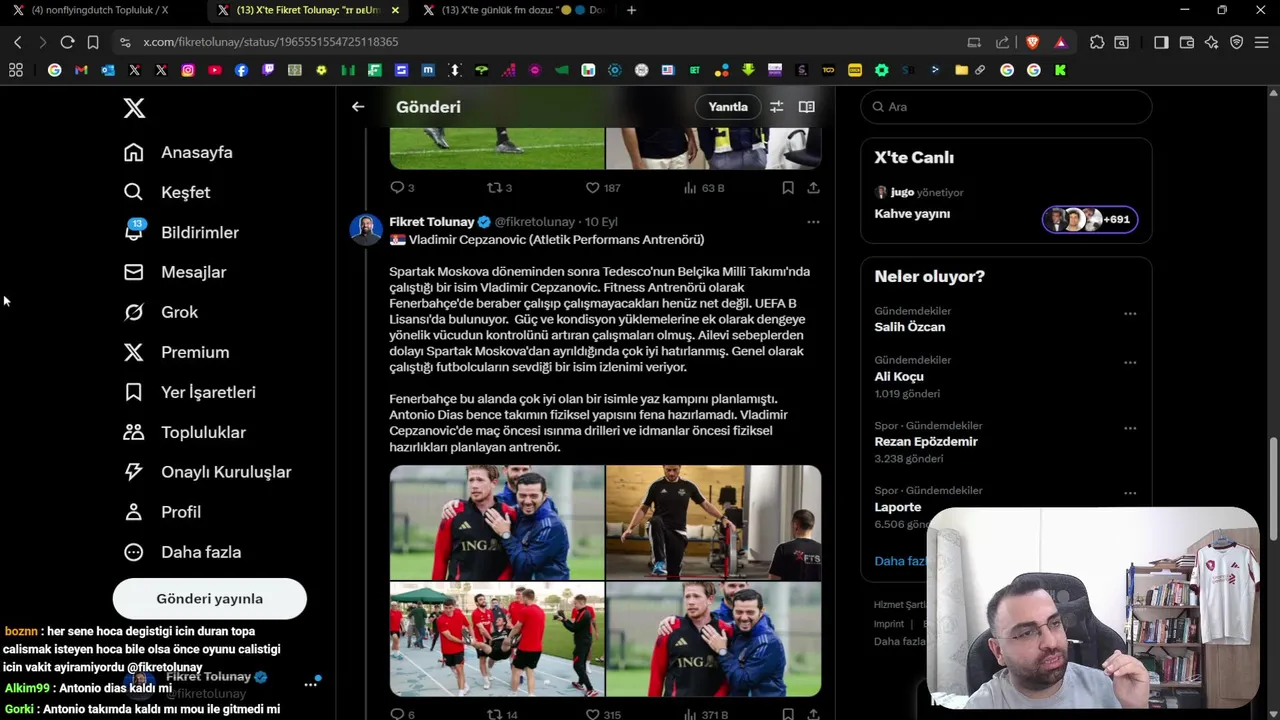Open account menu dots beside Fikret Tolunay
Image resolution: width=1280 pixels, height=720 pixels.
click(311, 684)
